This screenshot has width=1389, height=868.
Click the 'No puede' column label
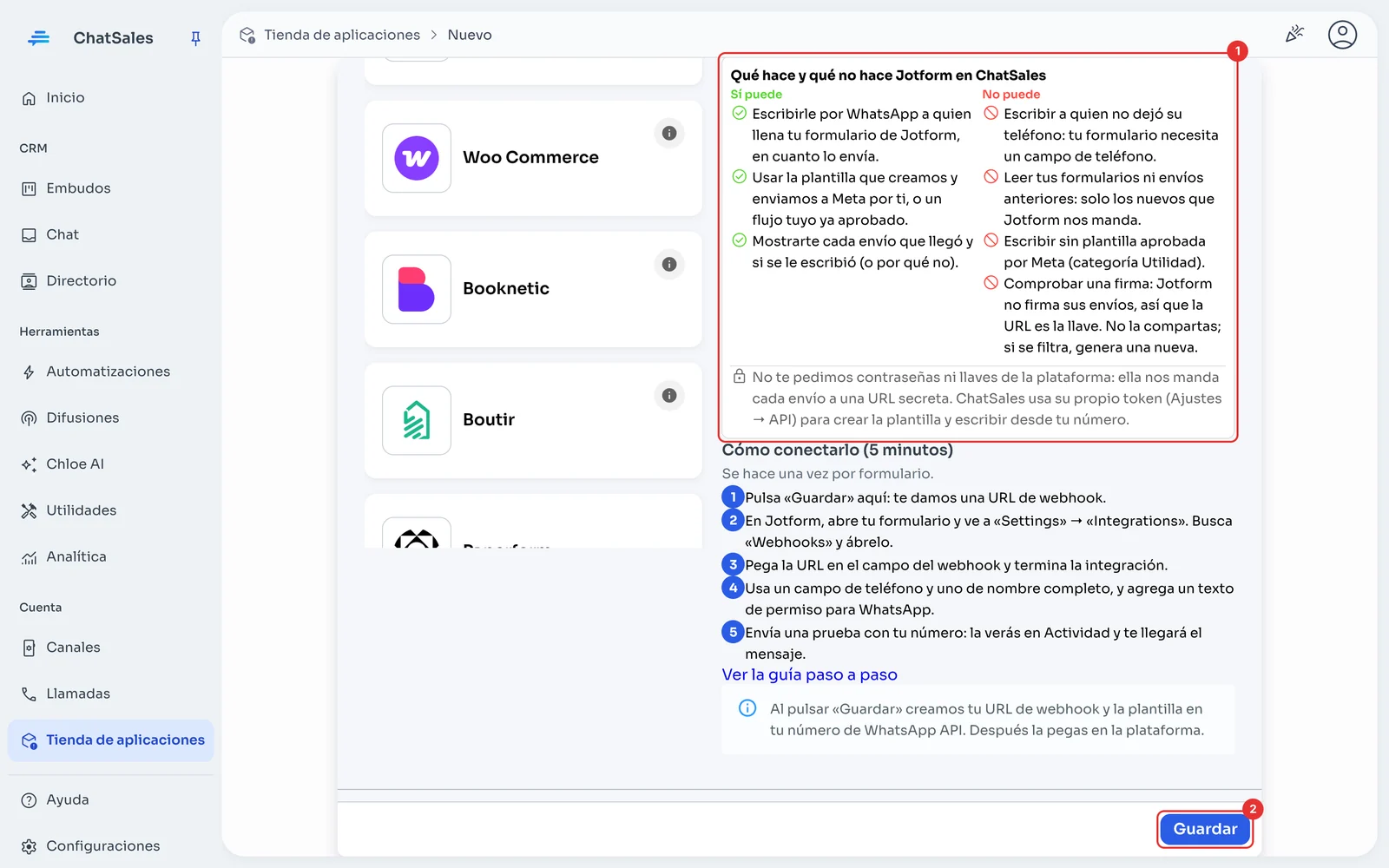1011,95
